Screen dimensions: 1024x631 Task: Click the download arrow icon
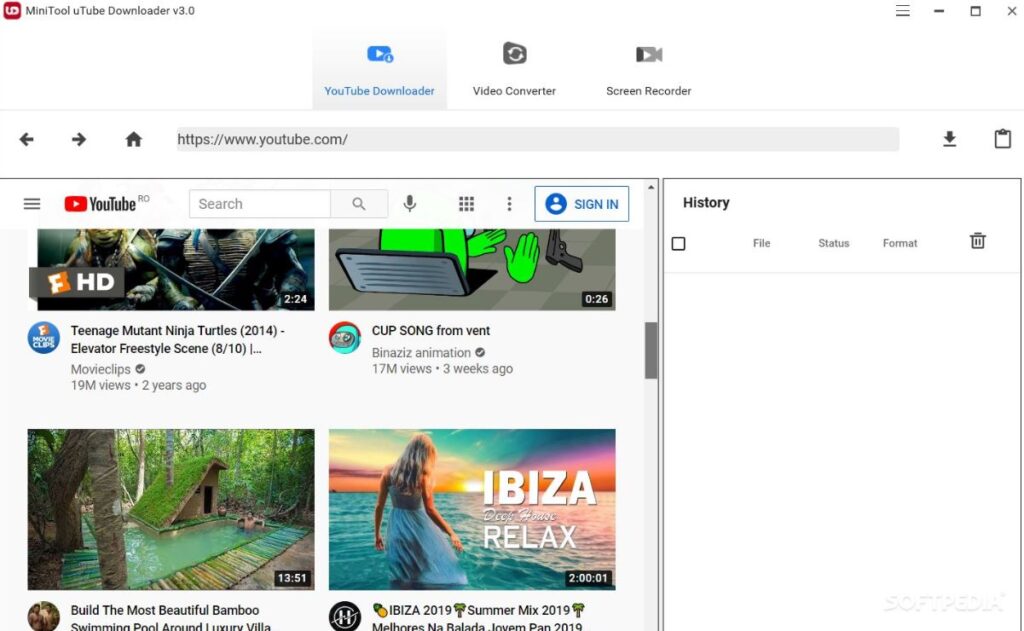(x=949, y=139)
